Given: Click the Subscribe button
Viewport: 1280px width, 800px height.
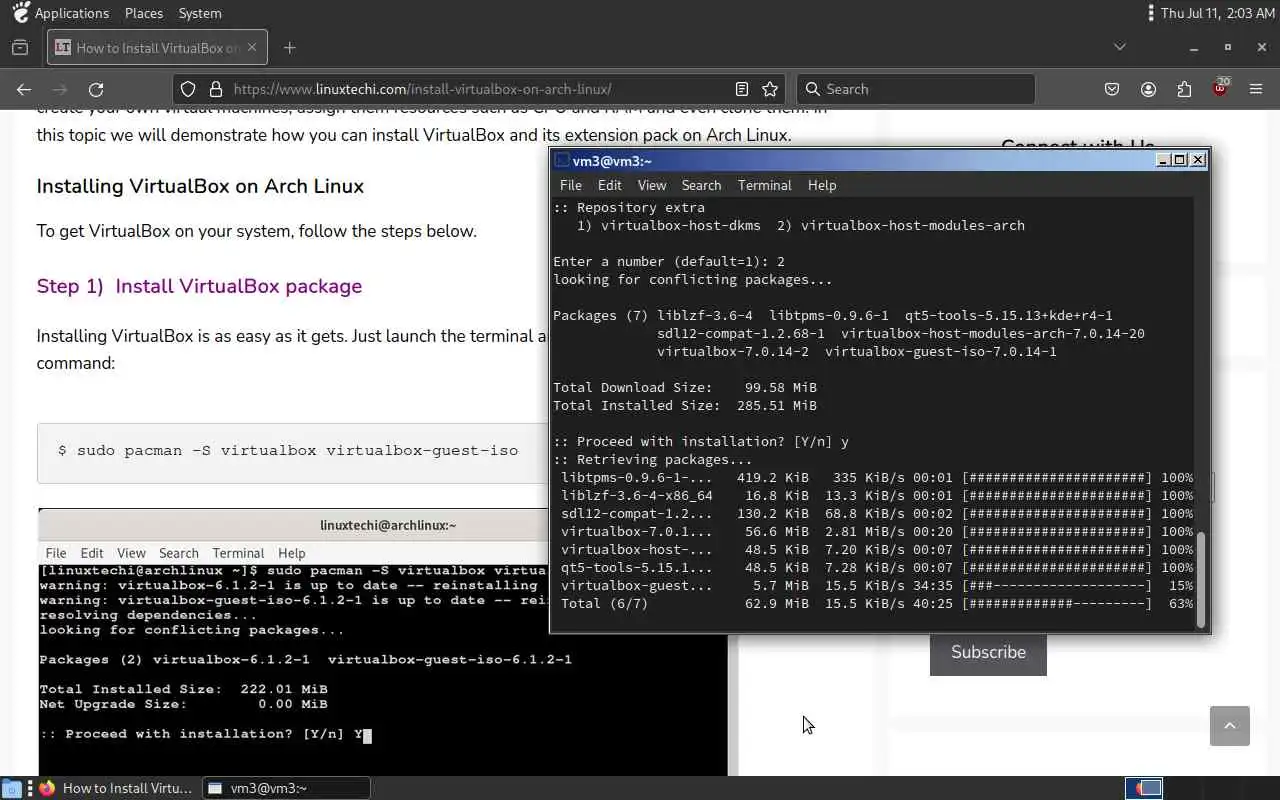Looking at the screenshot, I should pos(988,652).
